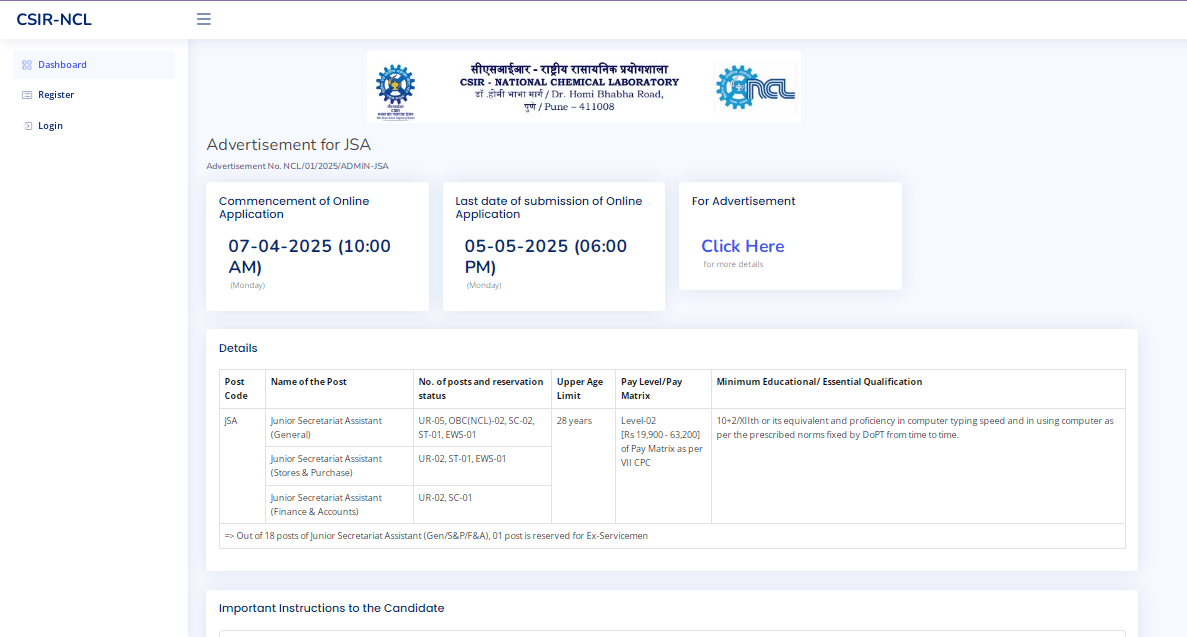The image size is (1187, 637).
Task: Go to the Register menu item
Action: 56,95
